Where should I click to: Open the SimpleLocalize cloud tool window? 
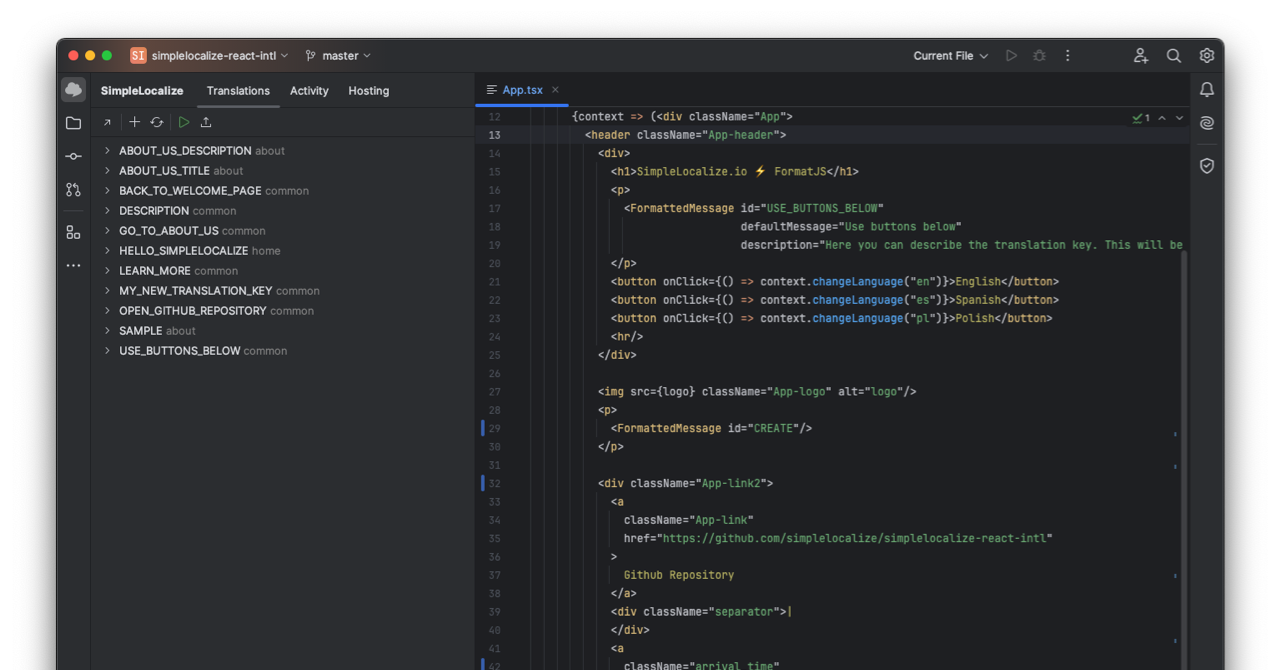[x=73, y=90]
